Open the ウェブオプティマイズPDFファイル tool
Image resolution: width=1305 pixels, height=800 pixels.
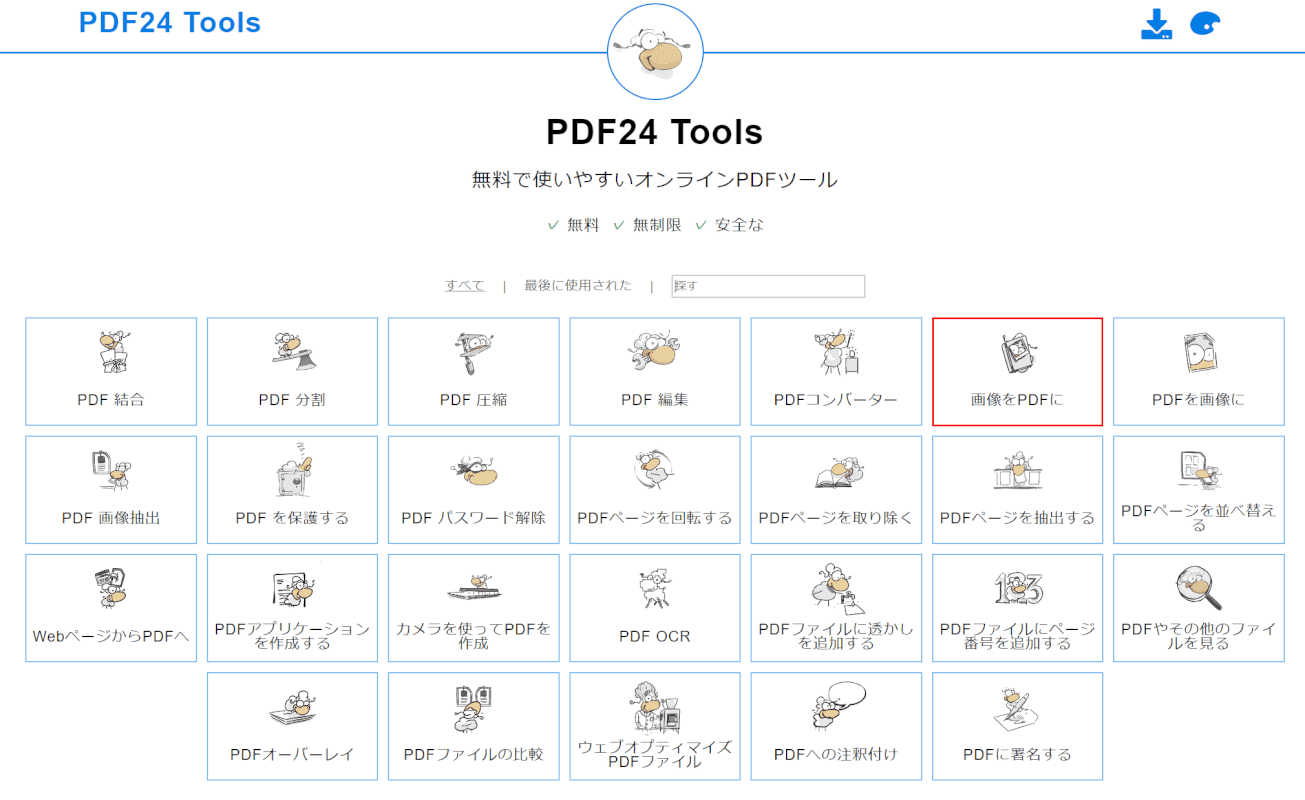click(655, 726)
